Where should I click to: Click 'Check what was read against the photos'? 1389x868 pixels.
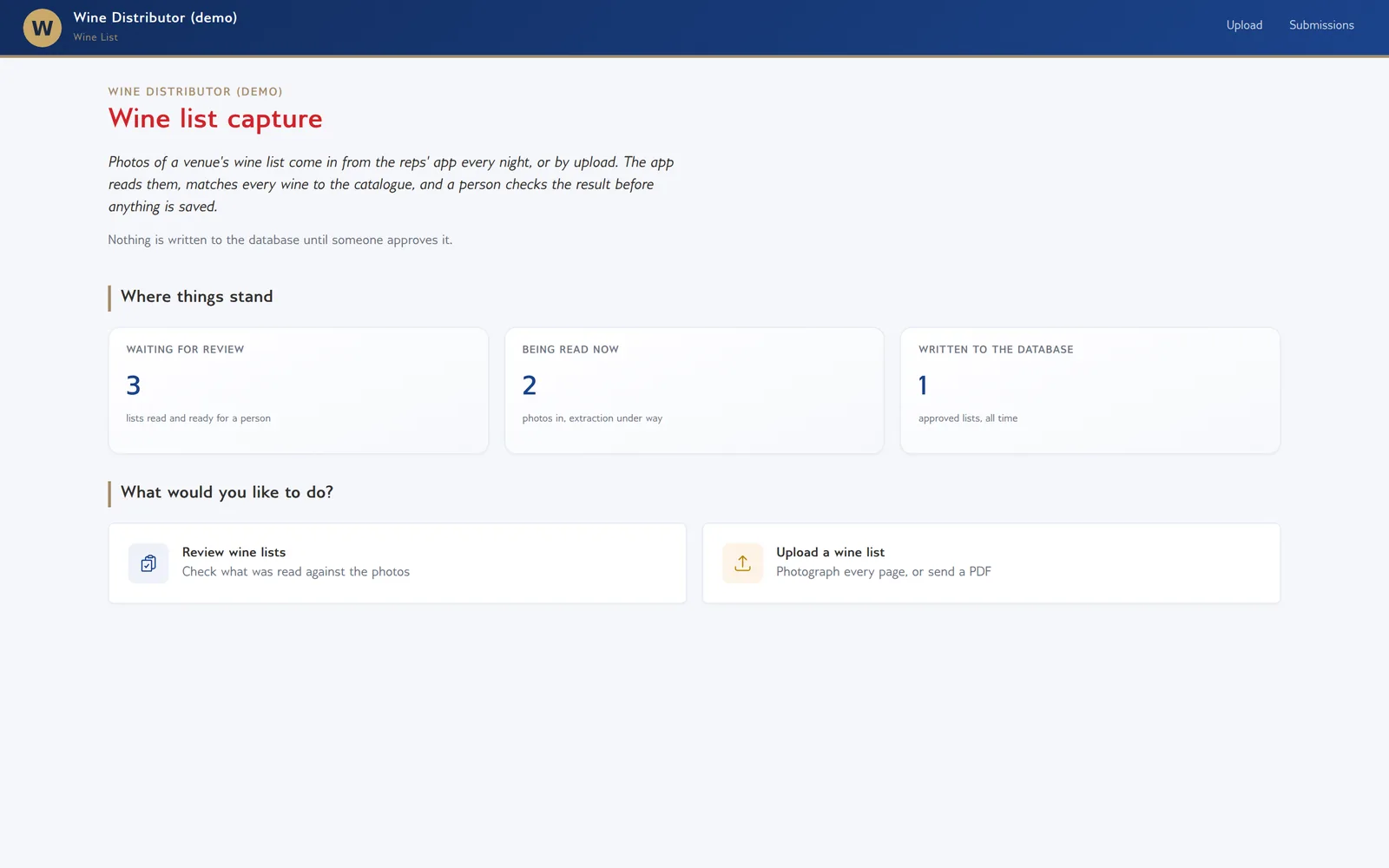(296, 572)
